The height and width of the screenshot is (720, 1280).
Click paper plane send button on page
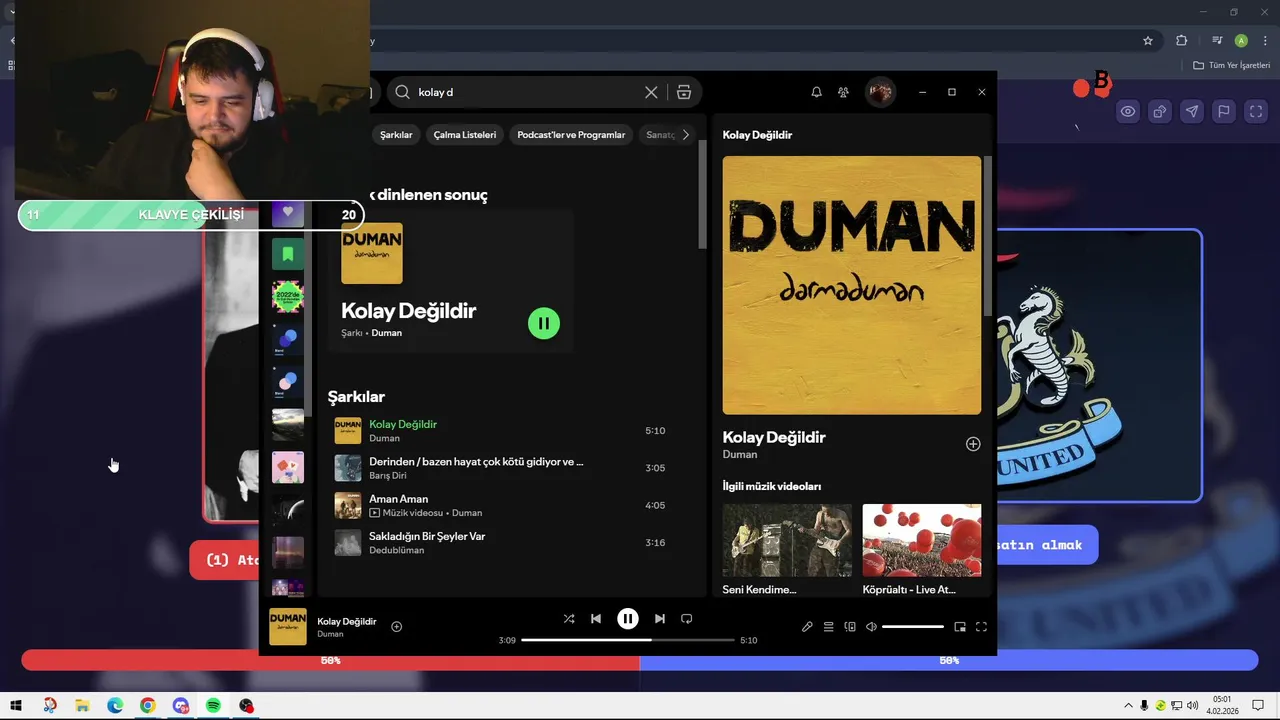pyautogui.click(x=1192, y=111)
